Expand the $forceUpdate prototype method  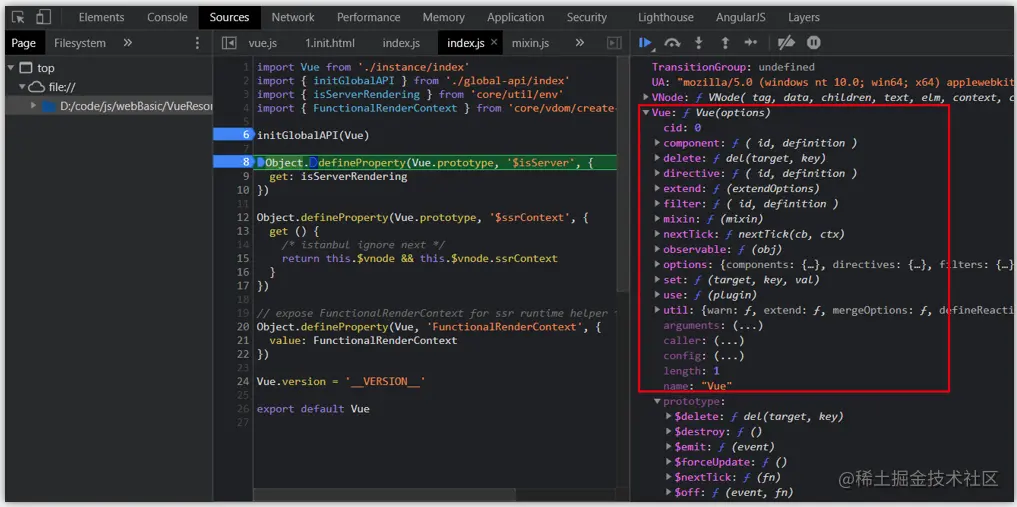[x=669, y=462]
